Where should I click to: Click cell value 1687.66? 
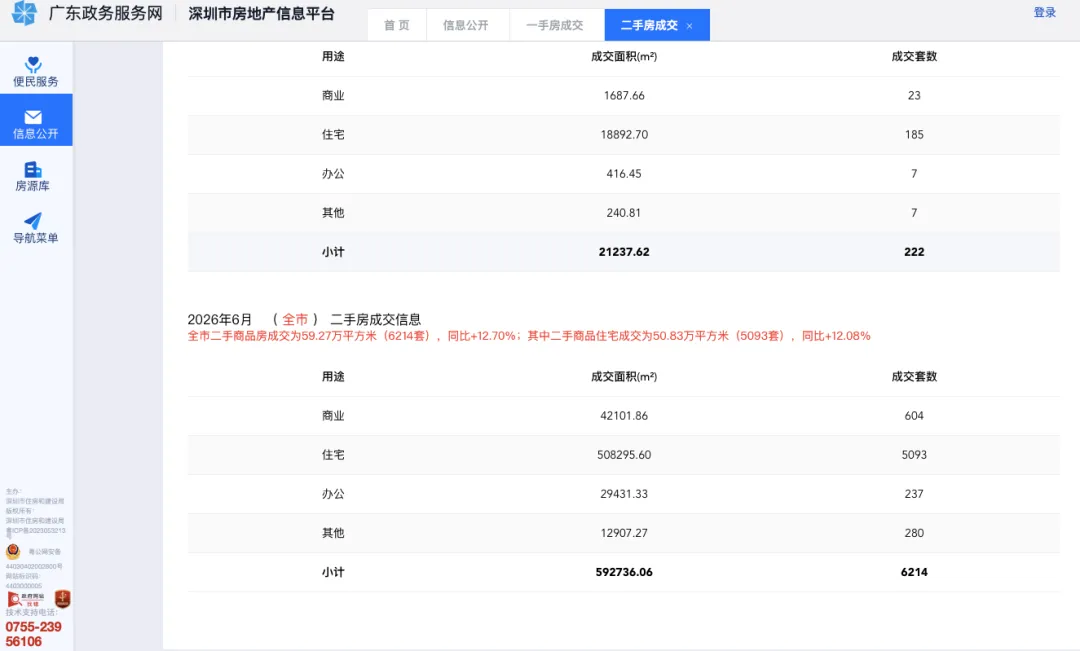[624, 96]
